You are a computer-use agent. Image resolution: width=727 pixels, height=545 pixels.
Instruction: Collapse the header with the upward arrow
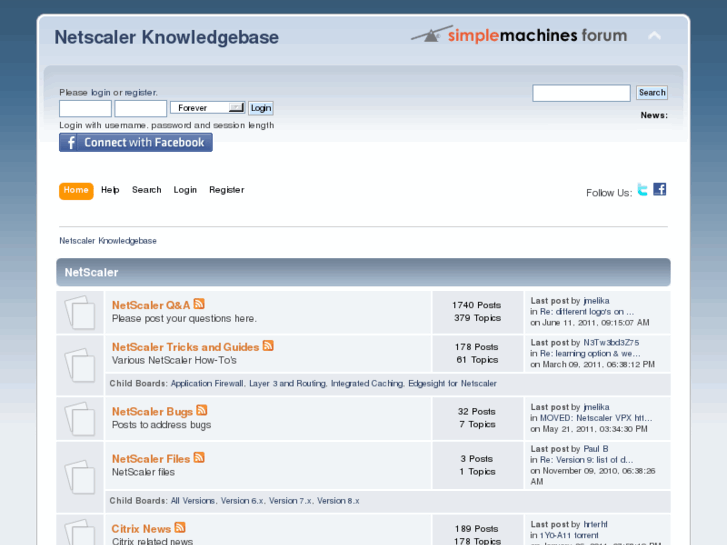point(654,36)
